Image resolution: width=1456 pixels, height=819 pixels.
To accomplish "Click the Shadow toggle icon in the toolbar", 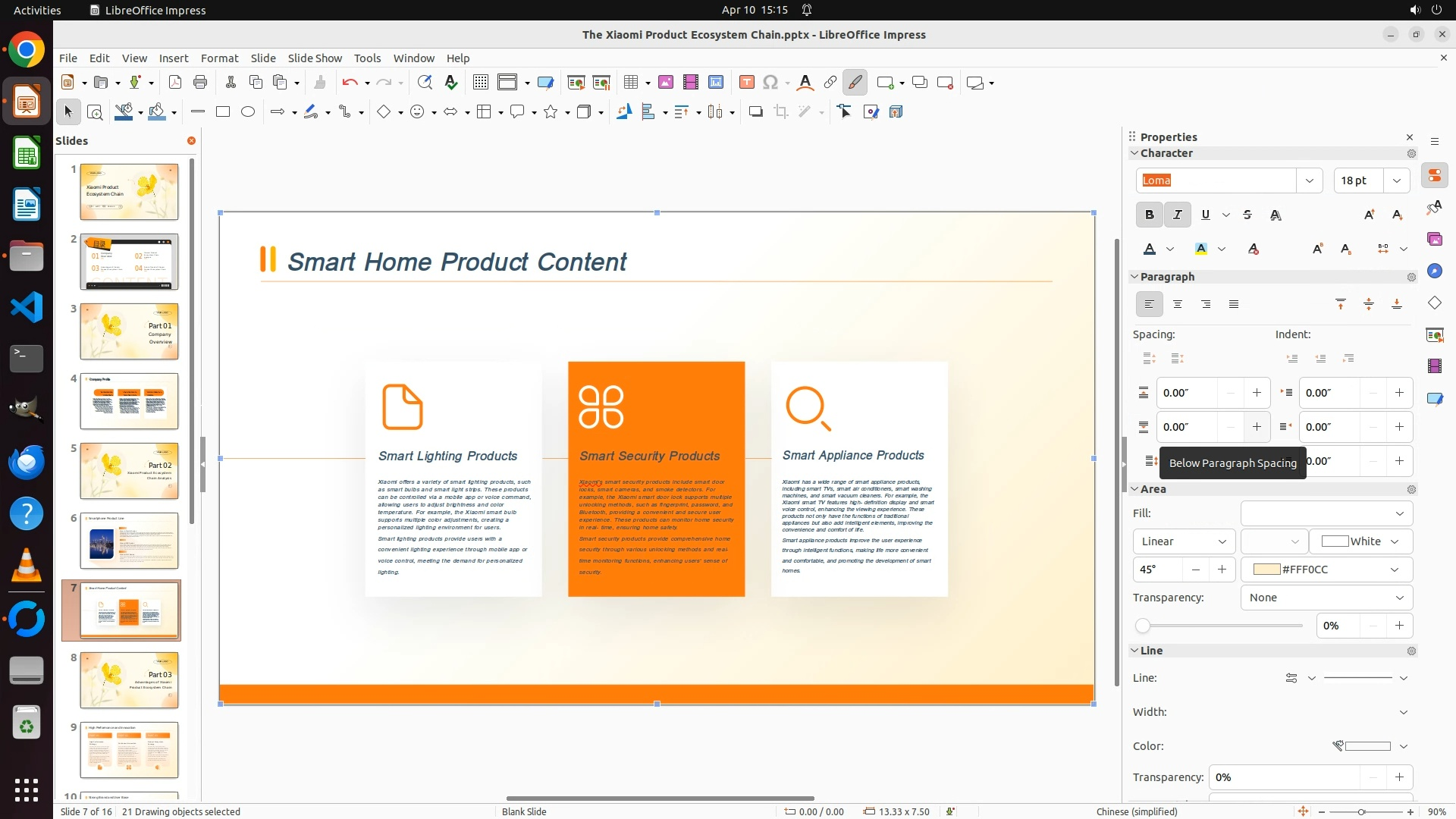I will pyautogui.click(x=755, y=112).
